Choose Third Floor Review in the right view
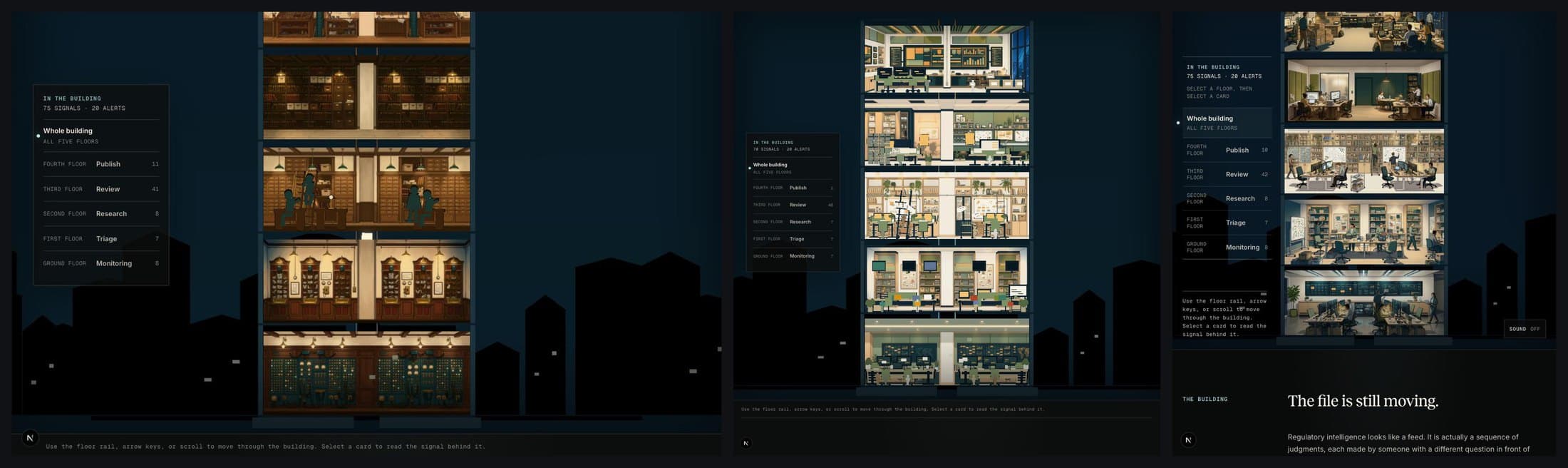This screenshot has height=468, width=1568. [1227, 174]
